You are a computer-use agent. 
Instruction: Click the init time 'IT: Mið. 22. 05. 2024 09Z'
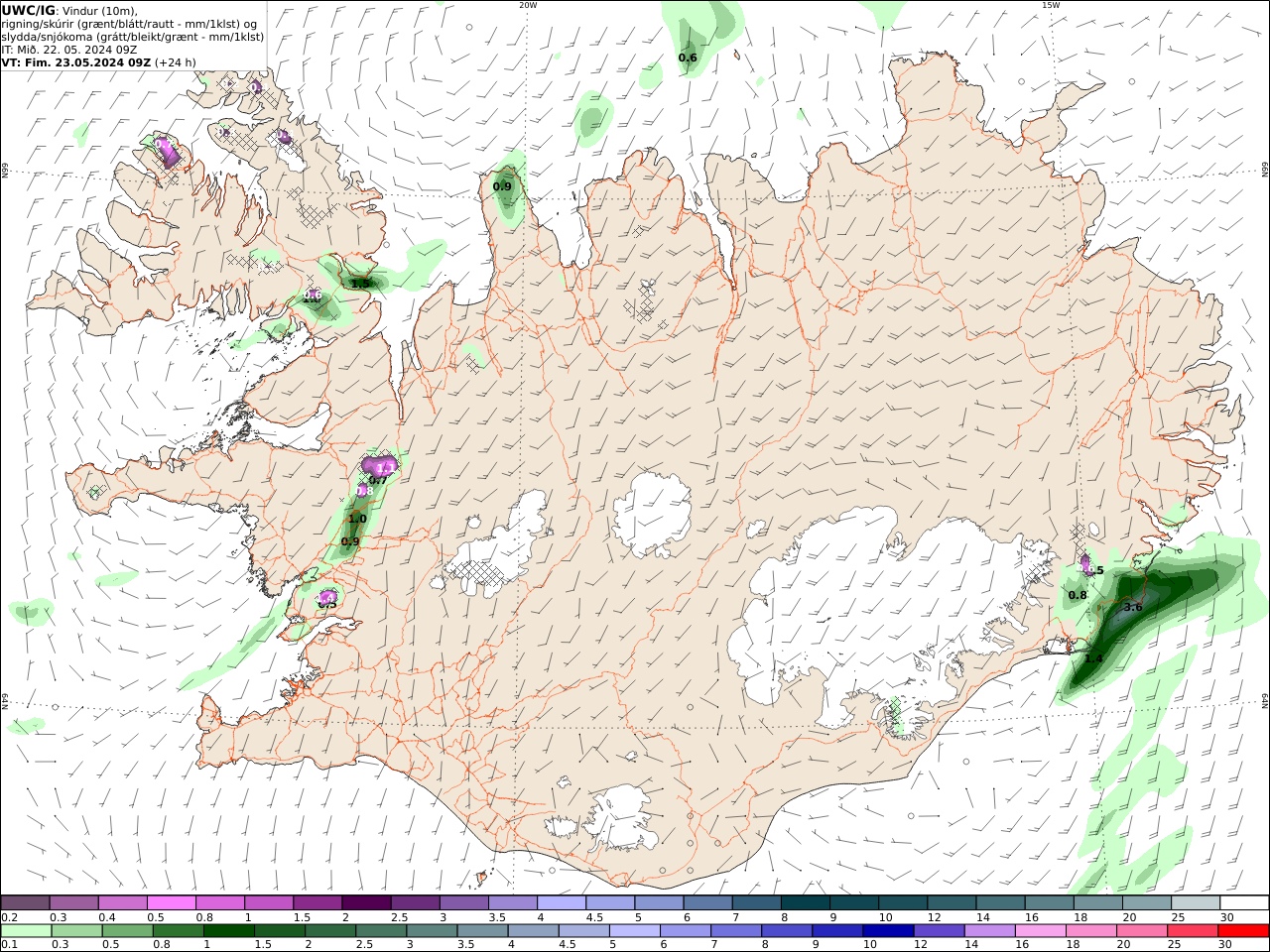pyautogui.click(x=69, y=49)
